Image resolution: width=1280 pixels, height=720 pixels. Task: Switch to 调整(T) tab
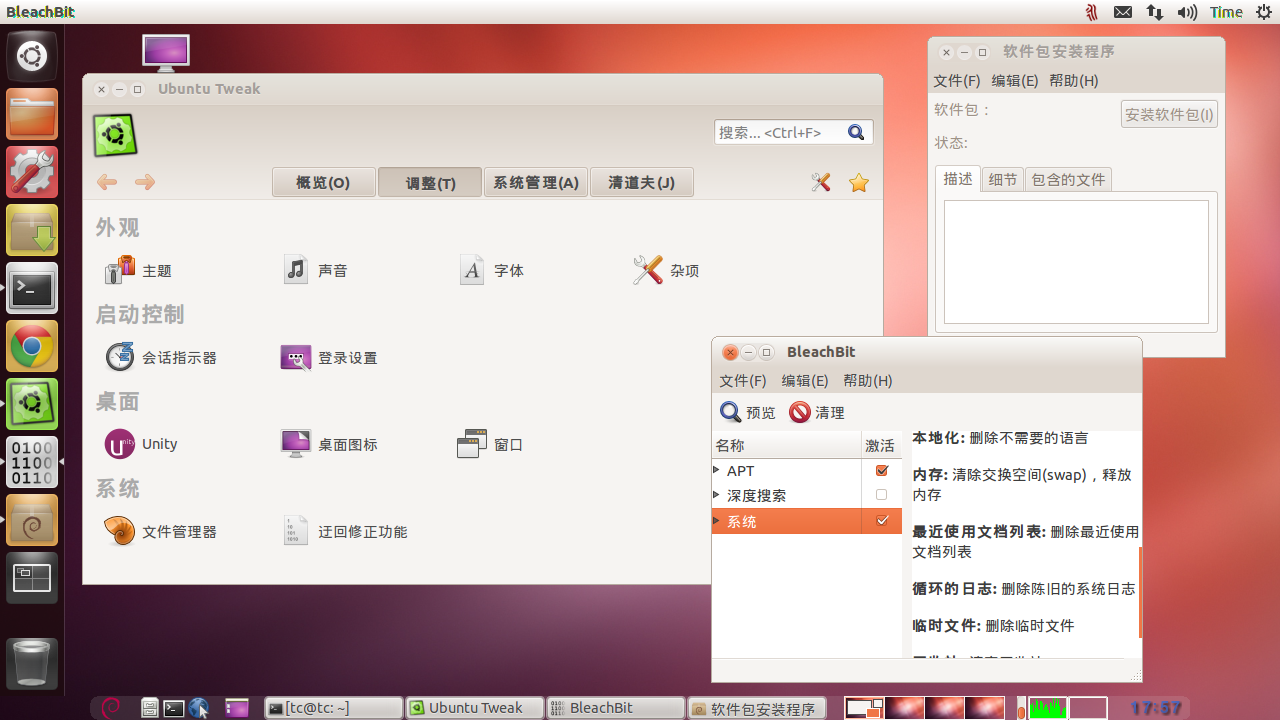tap(430, 182)
